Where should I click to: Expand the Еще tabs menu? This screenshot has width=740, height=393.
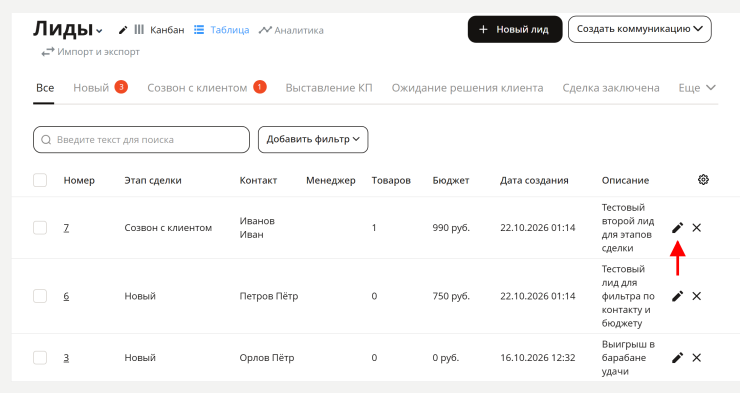[697, 88]
